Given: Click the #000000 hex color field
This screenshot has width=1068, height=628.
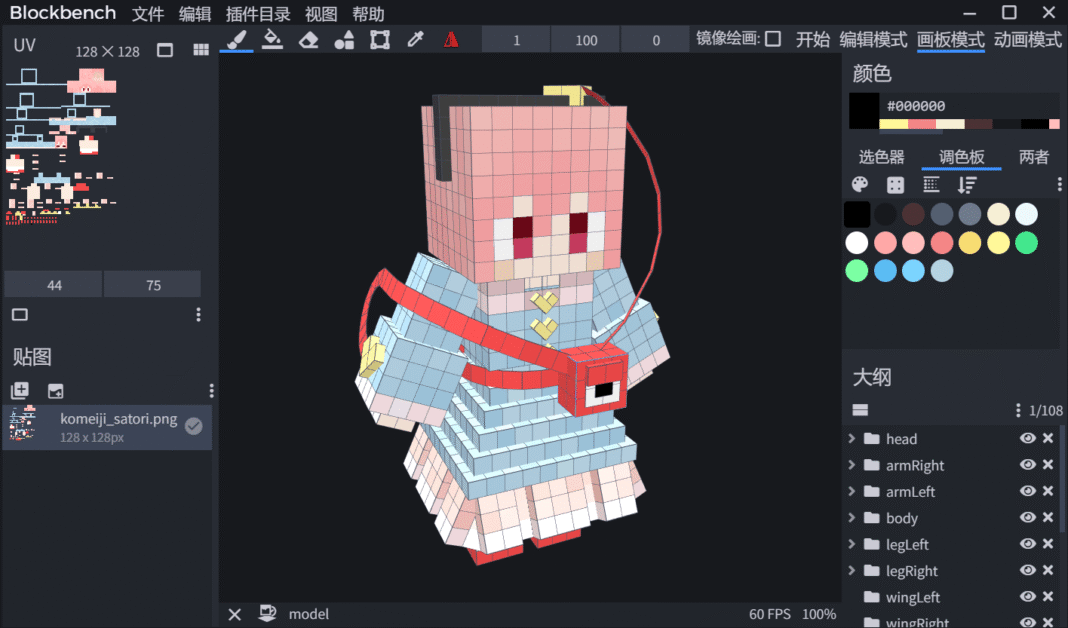Looking at the screenshot, I should point(970,106).
